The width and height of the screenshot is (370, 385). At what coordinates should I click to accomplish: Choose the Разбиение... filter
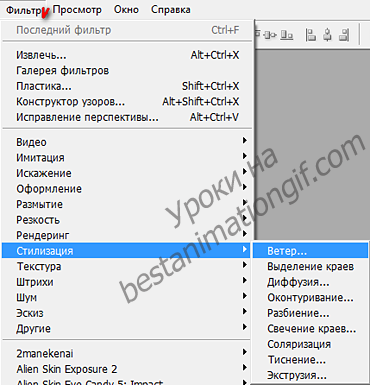(x=310, y=313)
